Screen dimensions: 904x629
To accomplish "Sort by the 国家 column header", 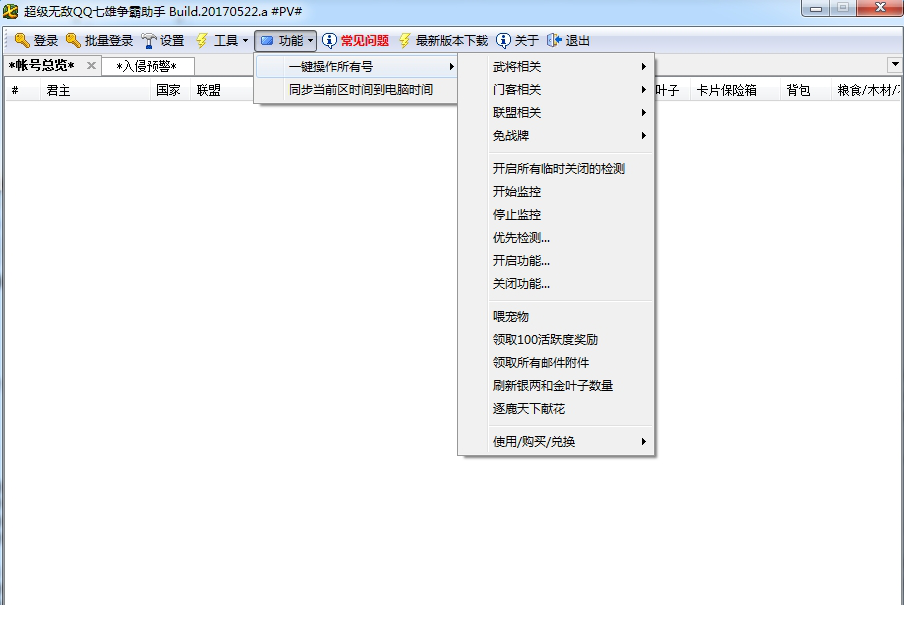I will (x=170, y=91).
